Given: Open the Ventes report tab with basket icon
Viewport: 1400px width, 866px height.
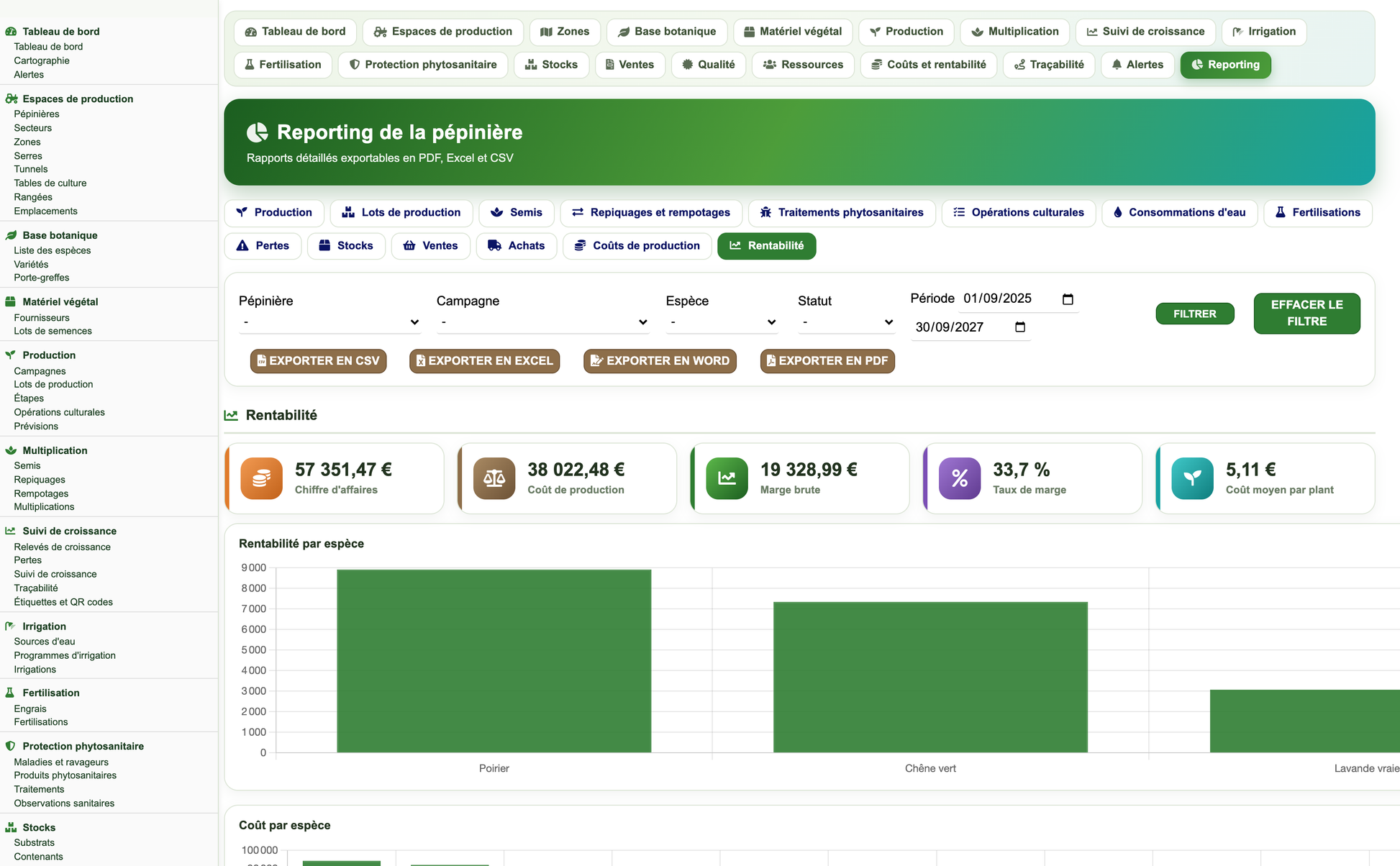Looking at the screenshot, I should click(x=430, y=246).
